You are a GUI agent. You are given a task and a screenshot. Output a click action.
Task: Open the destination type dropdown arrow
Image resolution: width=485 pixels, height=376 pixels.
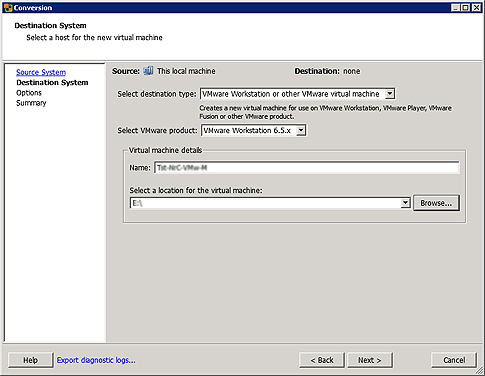coord(389,94)
